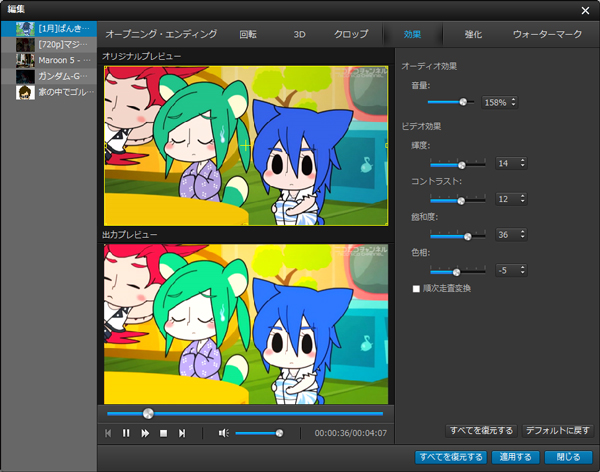Screen dimensions: 600x472
Task: Click the saturation value 36 stepper
Action: (x=523, y=234)
